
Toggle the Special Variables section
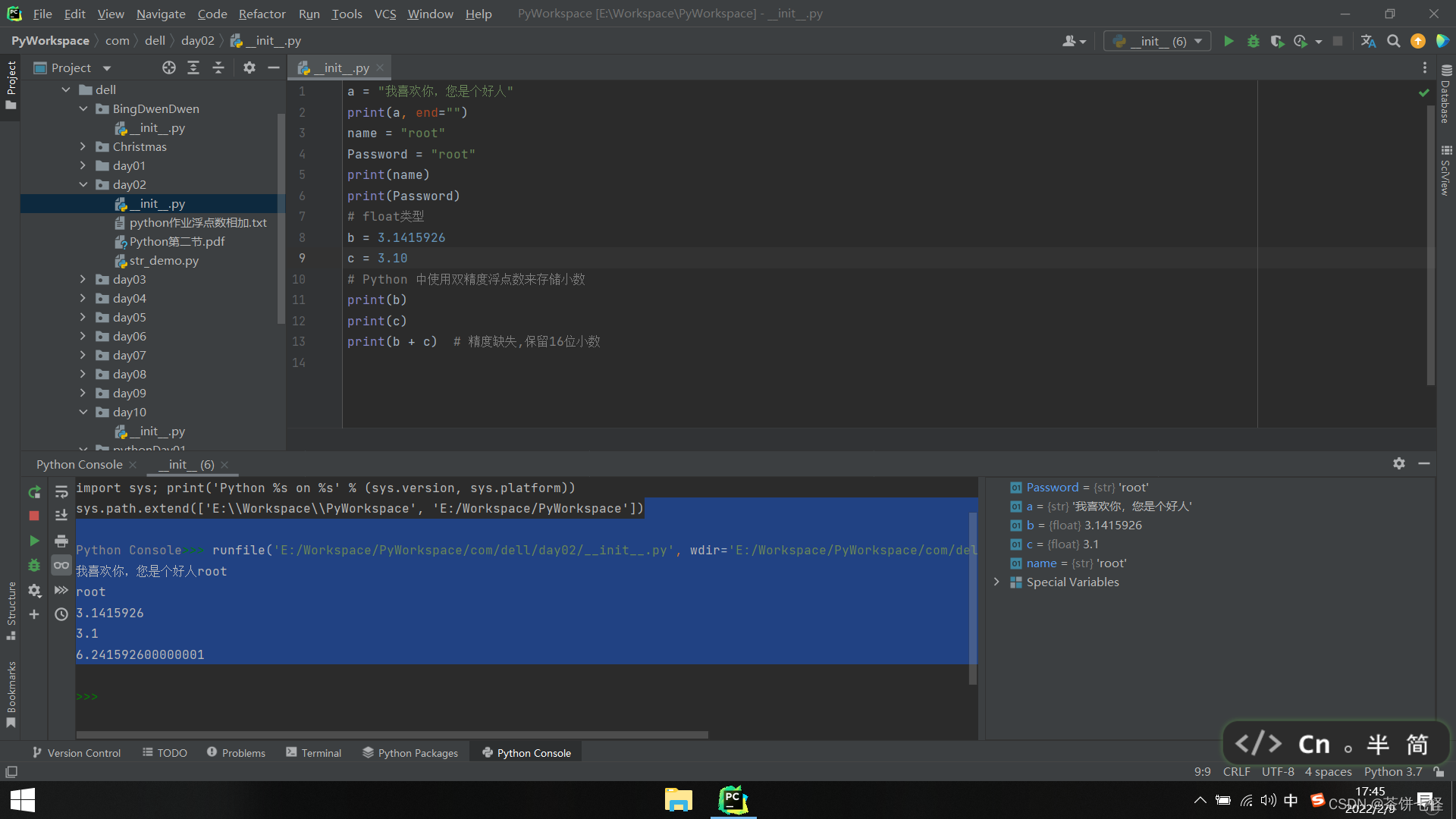tap(997, 582)
